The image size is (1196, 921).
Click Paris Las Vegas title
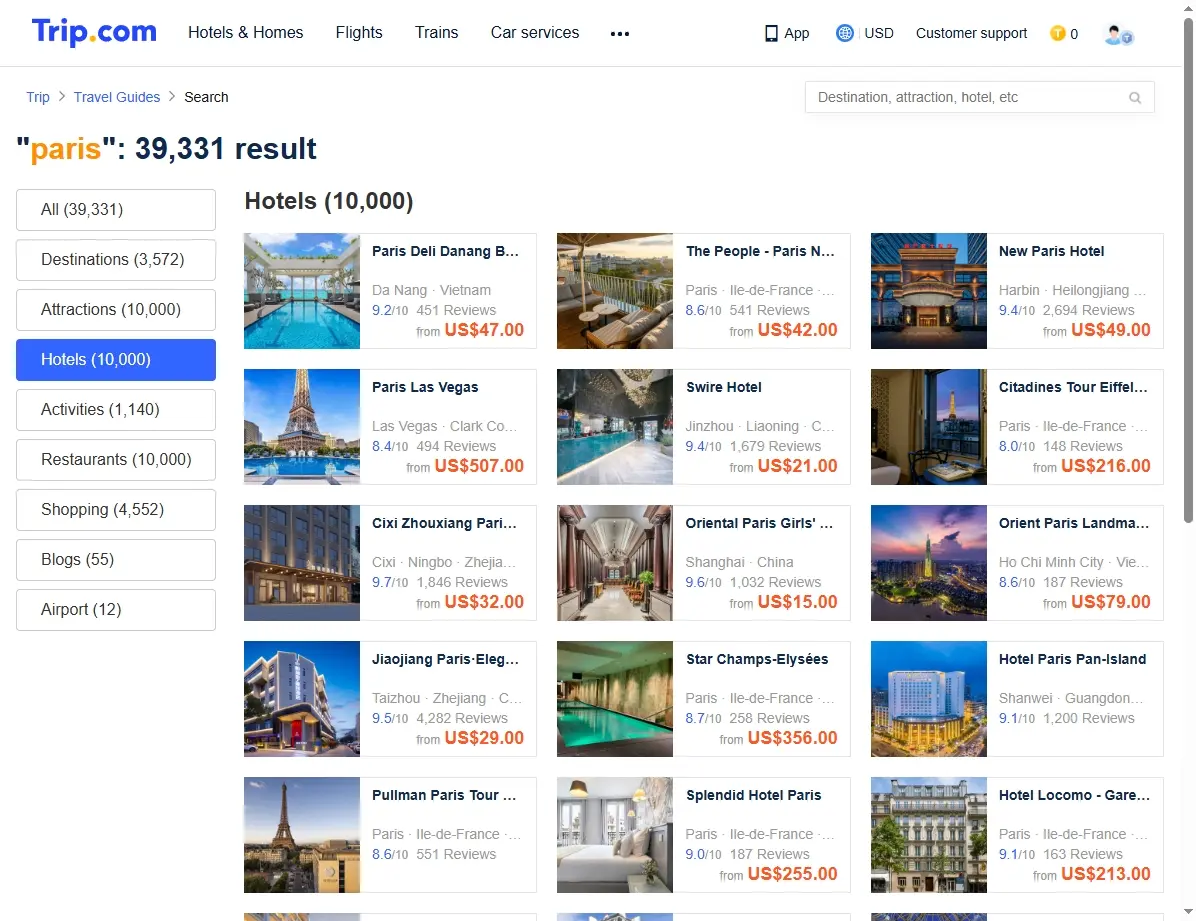pos(425,387)
